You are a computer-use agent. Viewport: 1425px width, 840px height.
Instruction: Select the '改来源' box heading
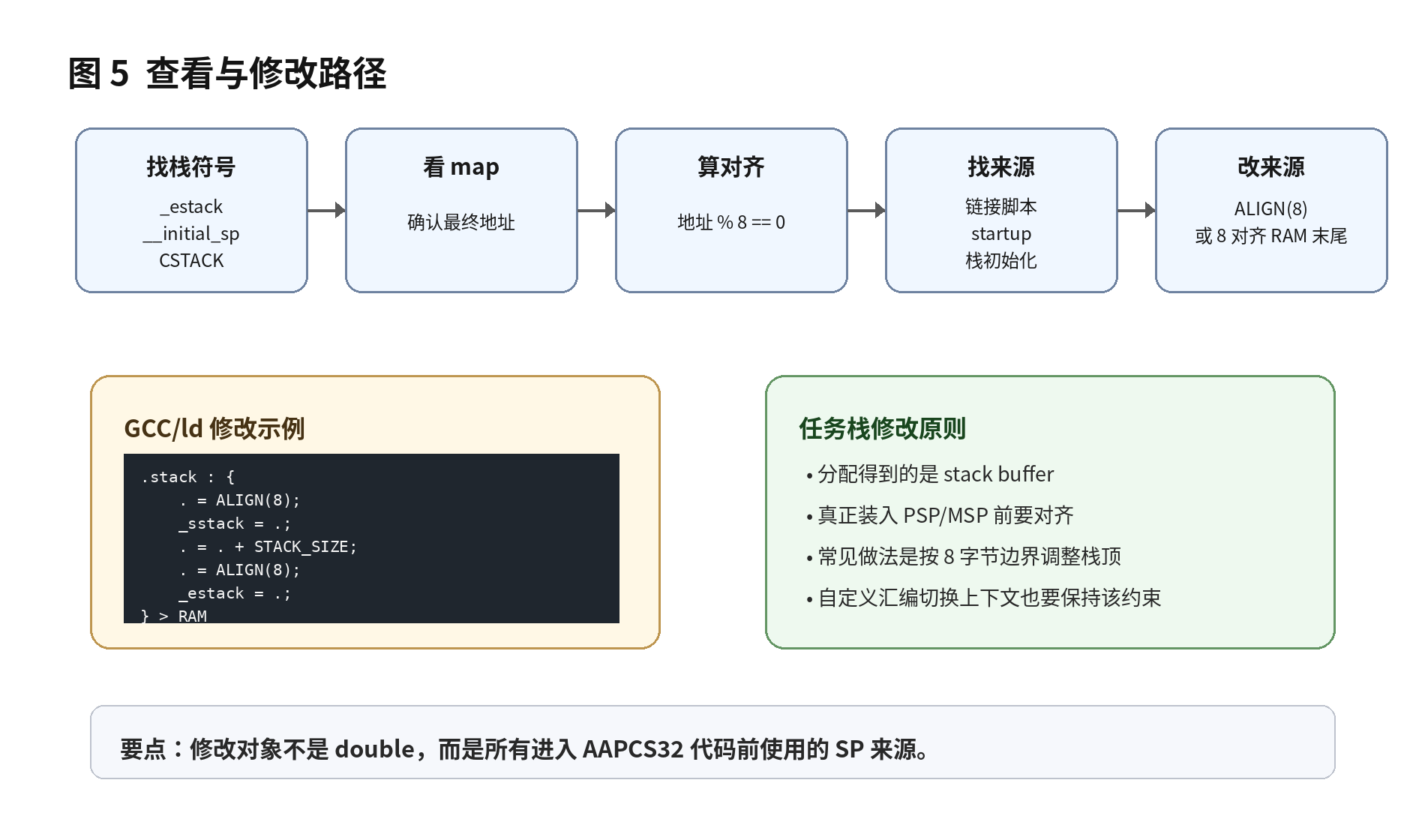point(1271,166)
